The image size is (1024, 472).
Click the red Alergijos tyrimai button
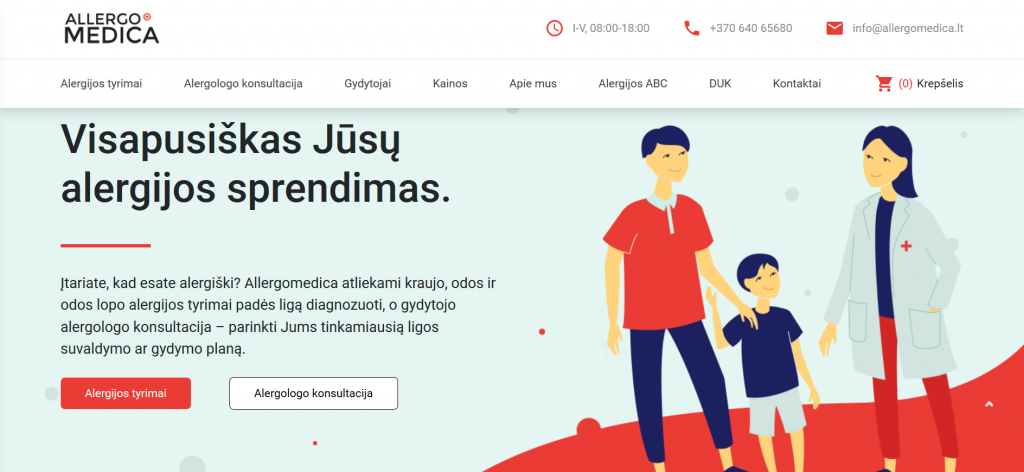click(125, 394)
